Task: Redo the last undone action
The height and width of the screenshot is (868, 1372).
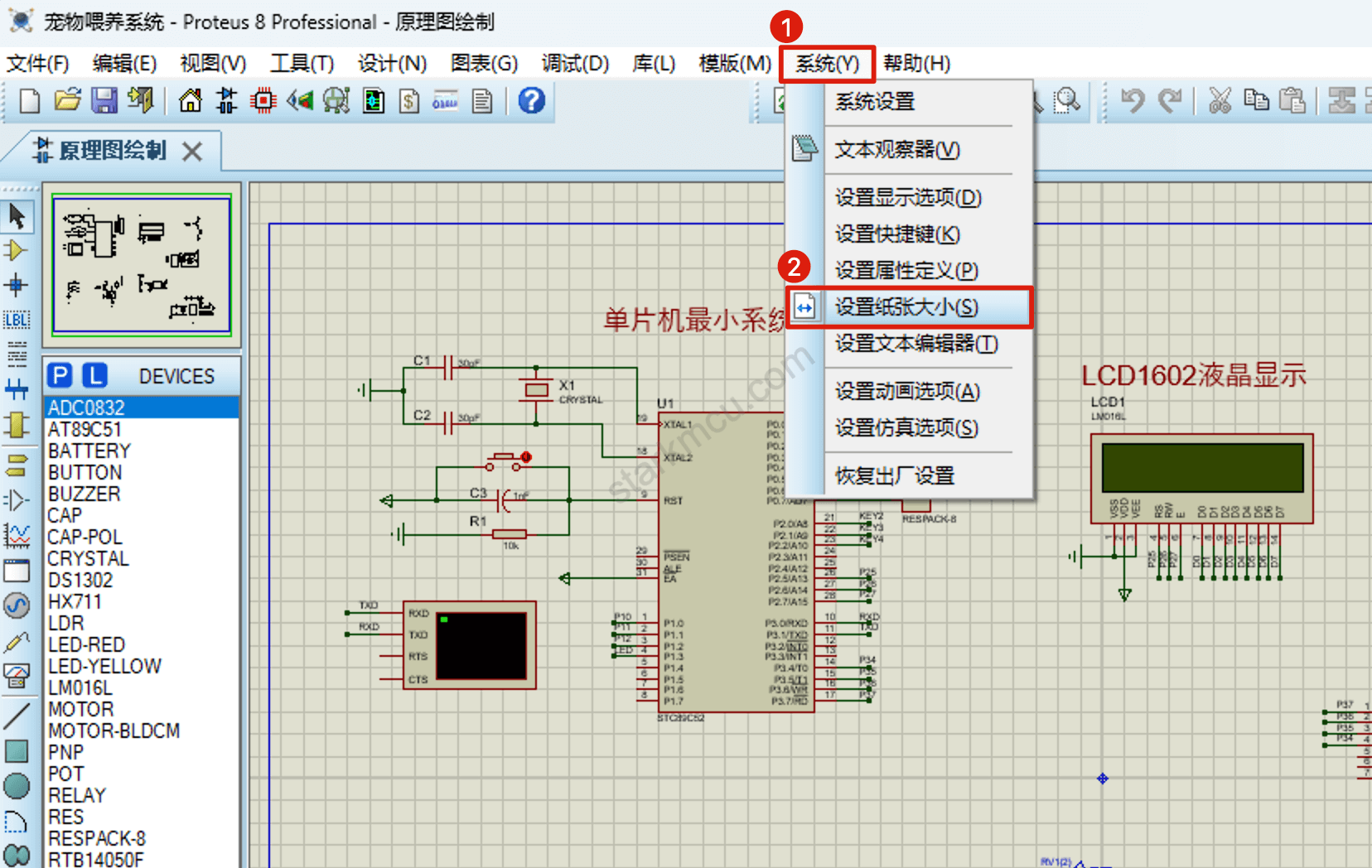Action: coord(1170,101)
